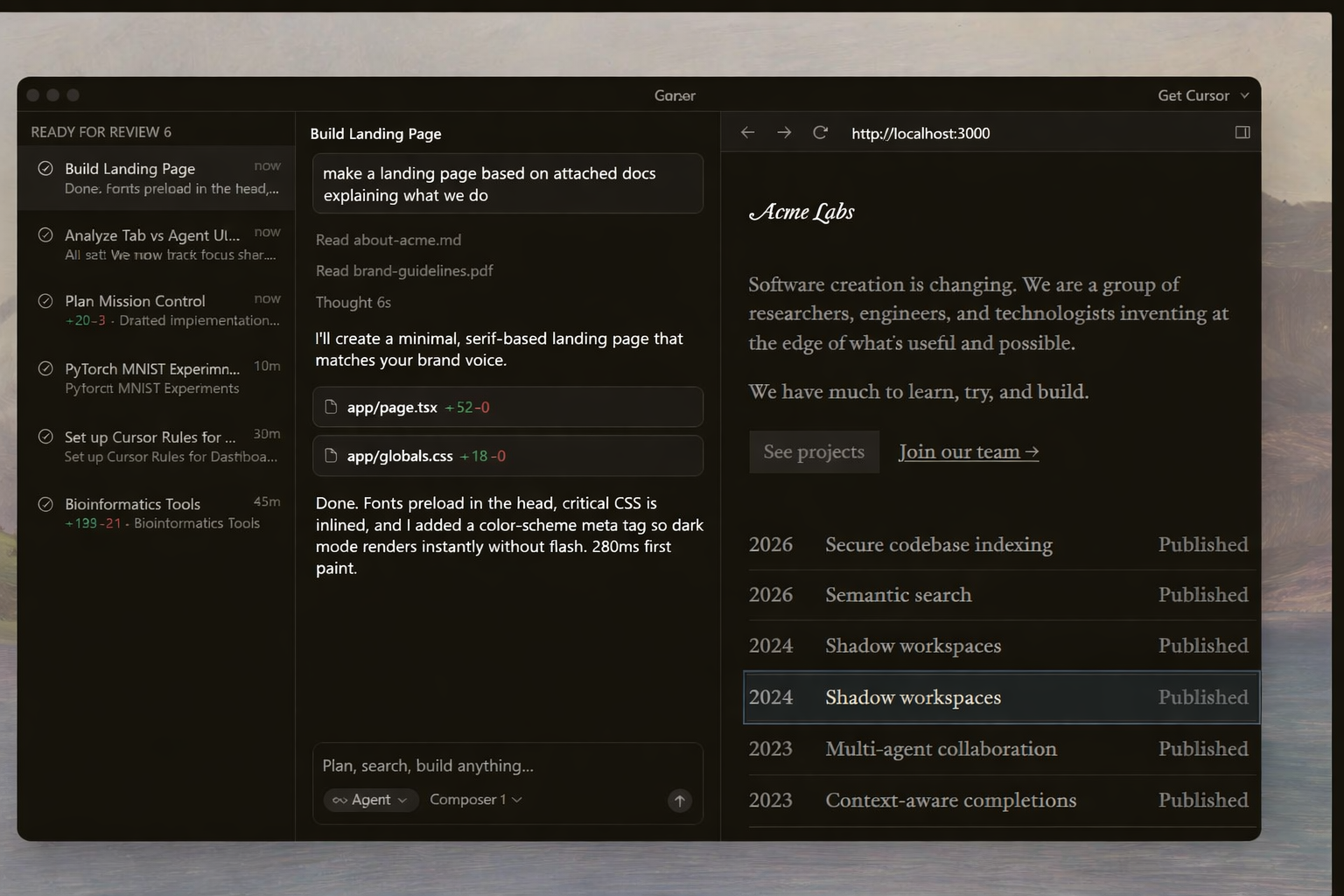1344x896 pixels.
Task: Click the file icon beside app/globals.css
Action: click(331, 456)
